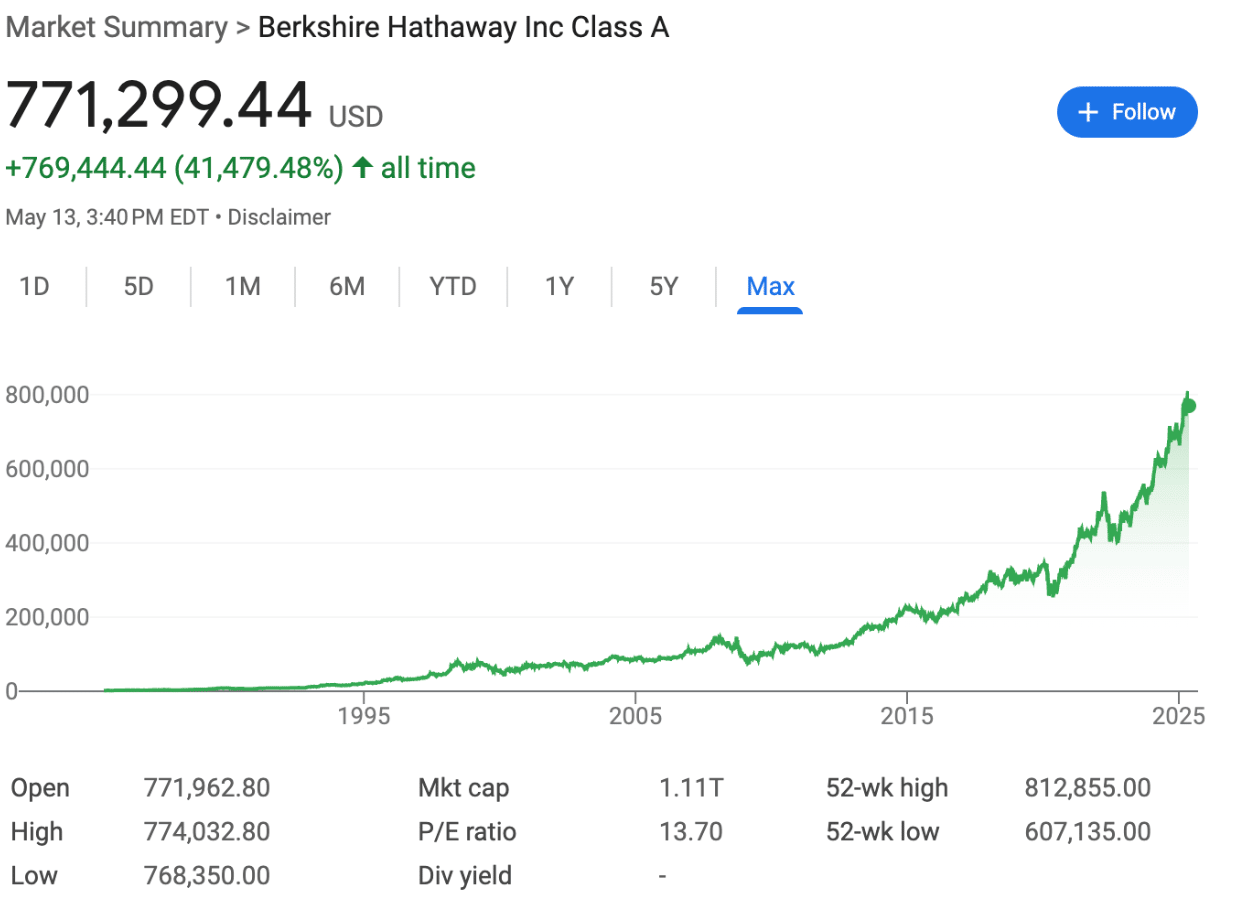The width and height of the screenshot is (1260, 900).
Task: Click the current price dot on chart
Action: tap(1189, 406)
